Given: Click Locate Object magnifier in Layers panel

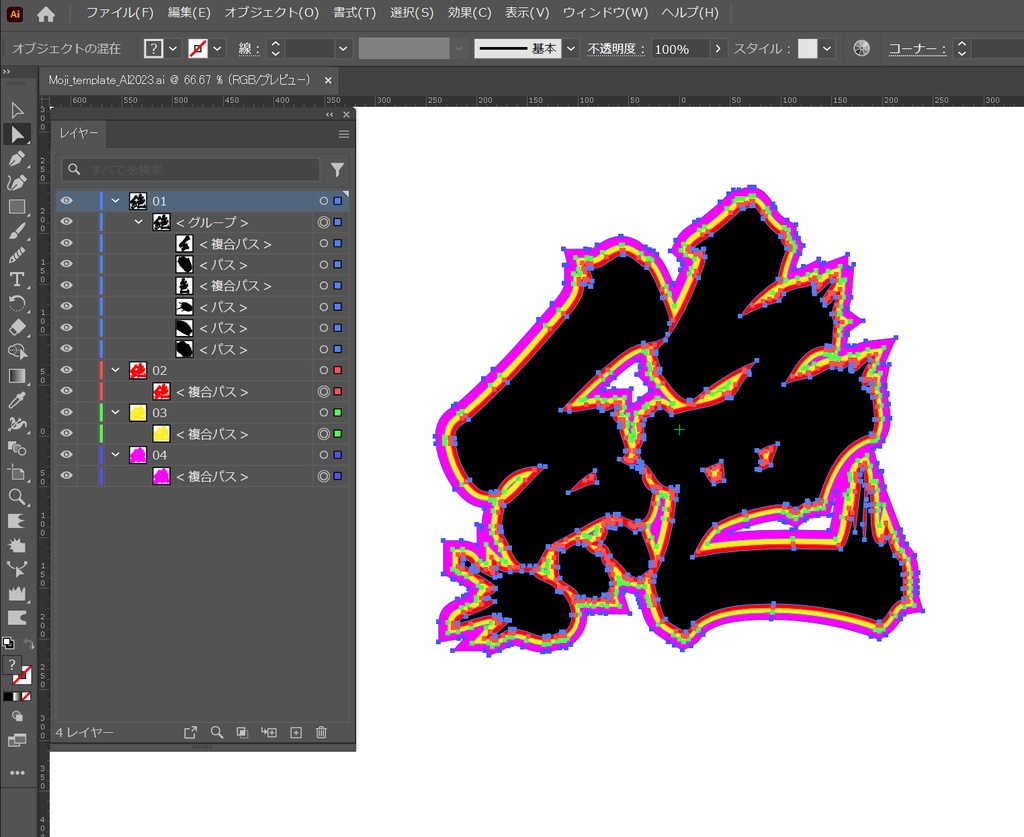Looking at the screenshot, I should (217, 733).
